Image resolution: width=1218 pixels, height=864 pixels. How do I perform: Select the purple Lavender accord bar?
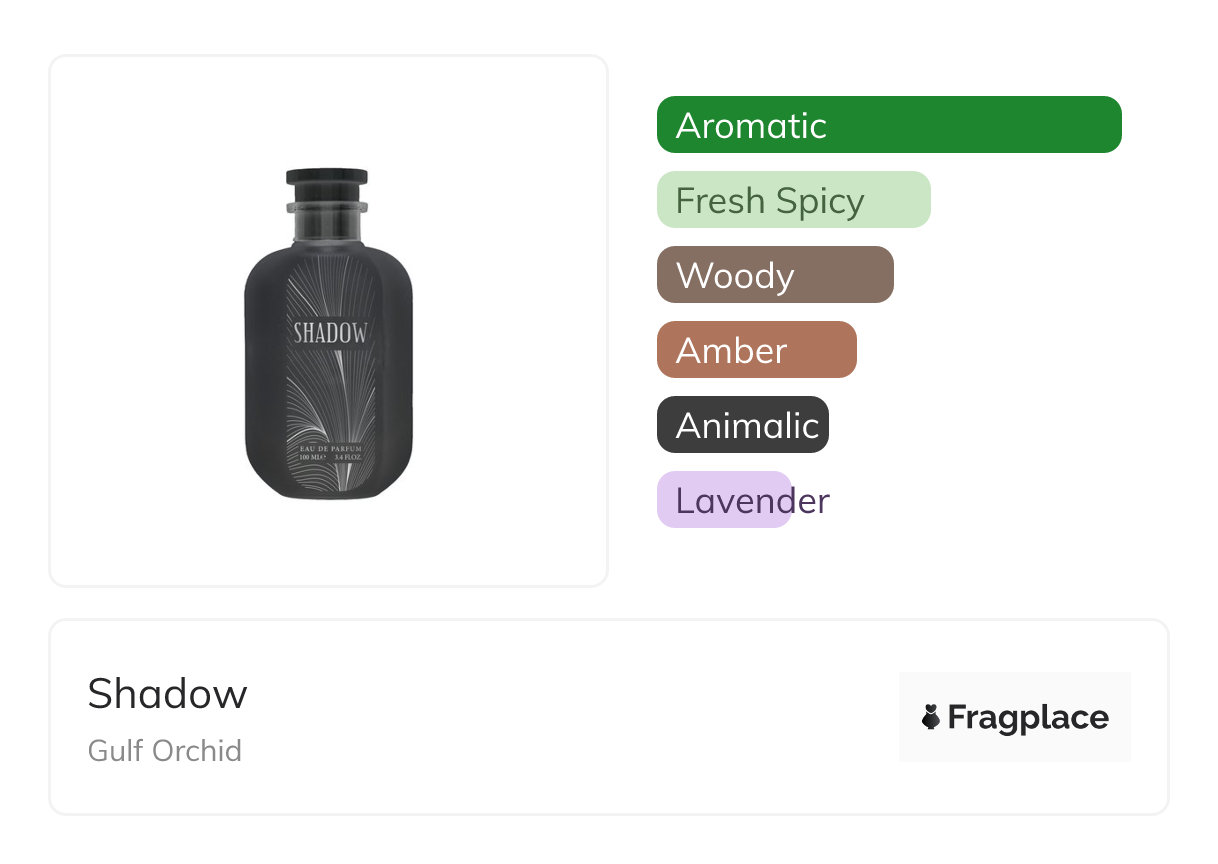click(724, 500)
